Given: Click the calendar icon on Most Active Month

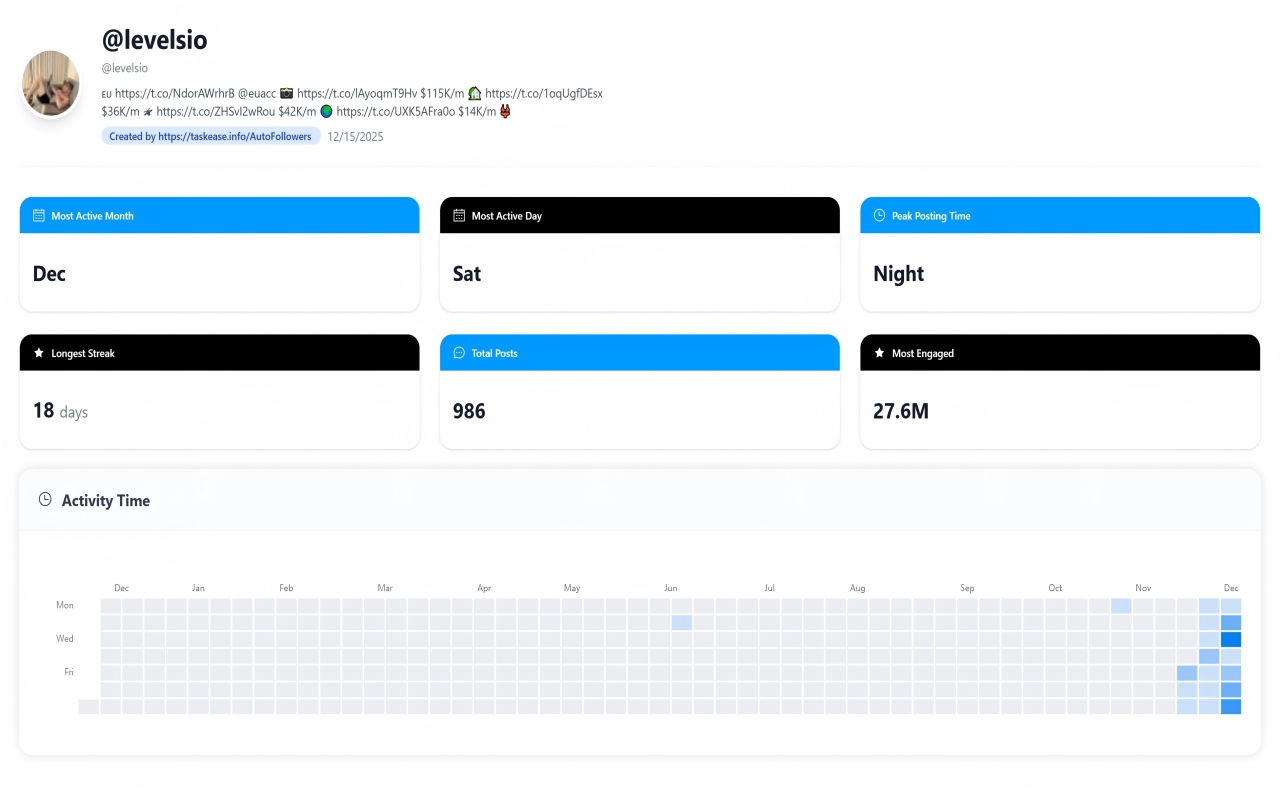Looking at the screenshot, I should pos(39,215).
